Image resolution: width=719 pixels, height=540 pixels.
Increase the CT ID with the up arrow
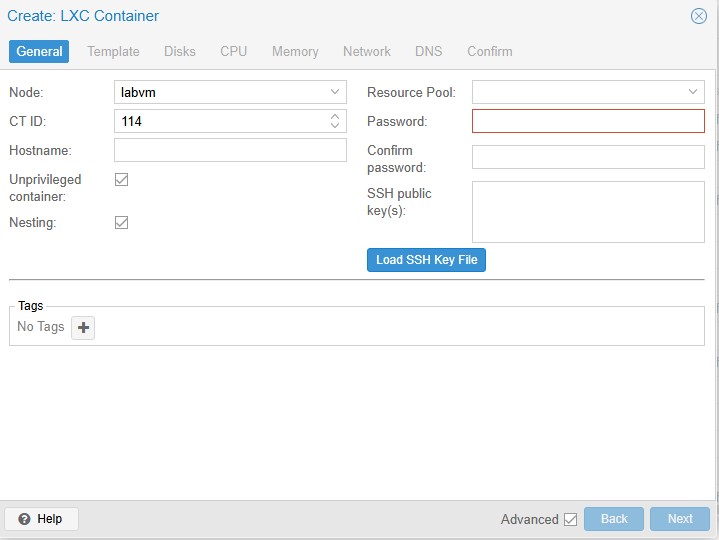pyautogui.click(x=335, y=116)
